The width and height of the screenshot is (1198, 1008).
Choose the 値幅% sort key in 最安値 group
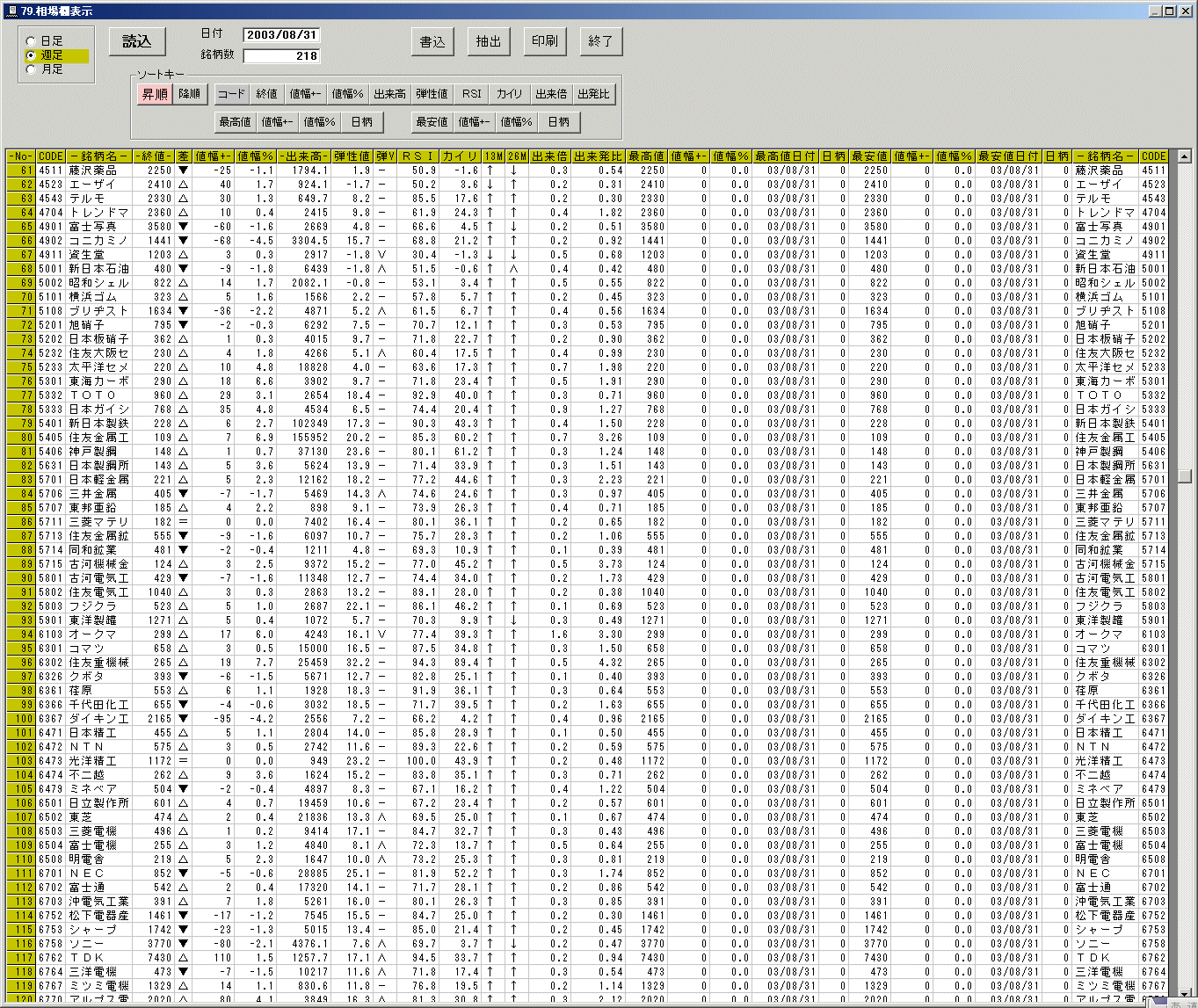click(517, 122)
